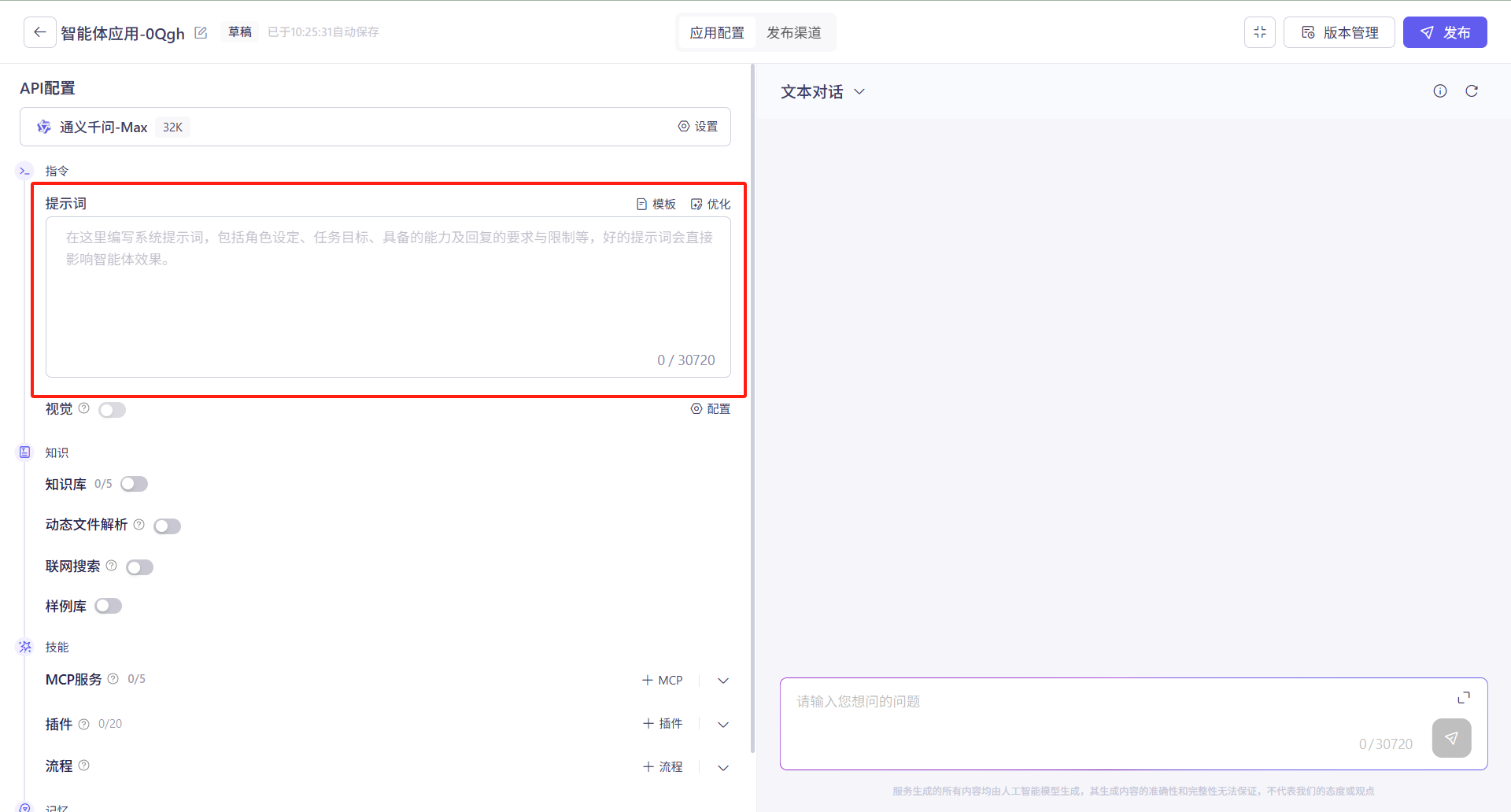Click the 草稿 draft status tag

point(240,32)
